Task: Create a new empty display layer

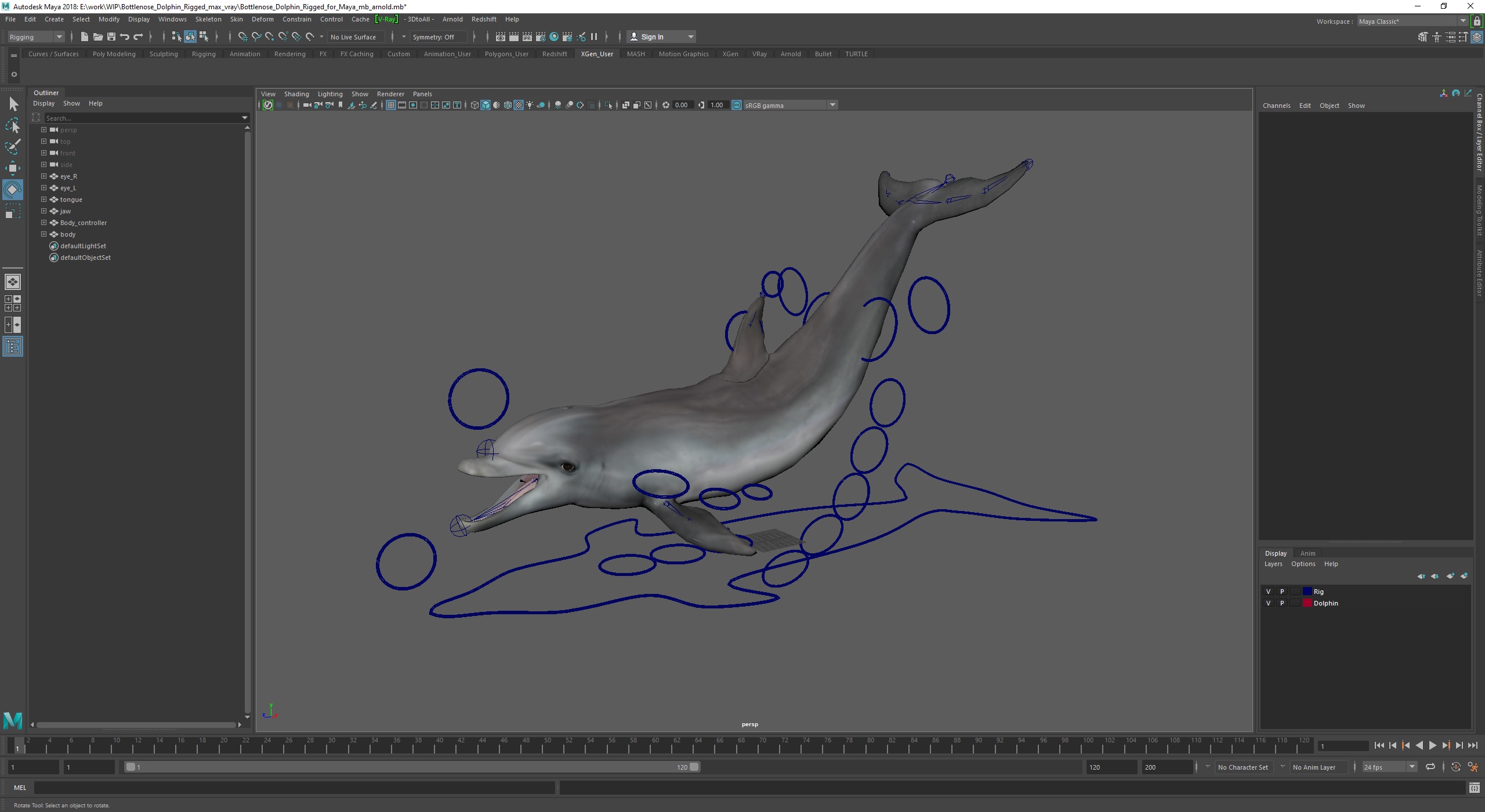Action: (x=1450, y=576)
